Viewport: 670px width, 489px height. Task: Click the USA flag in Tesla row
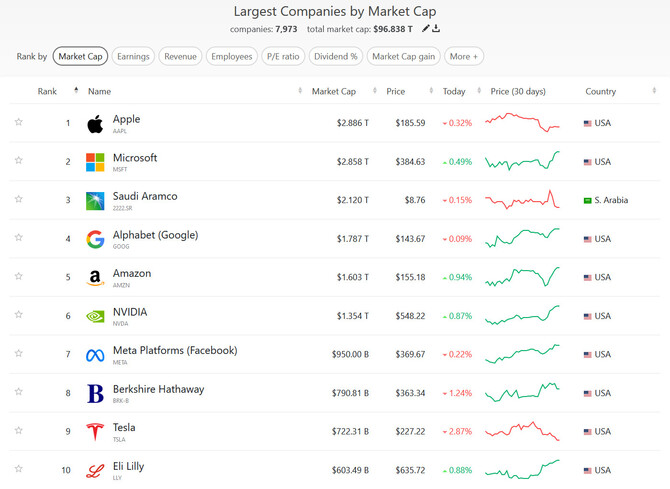[588, 432]
